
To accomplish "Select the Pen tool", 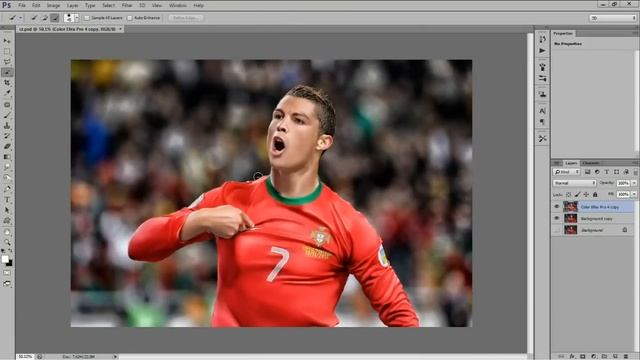I will click(x=7, y=189).
